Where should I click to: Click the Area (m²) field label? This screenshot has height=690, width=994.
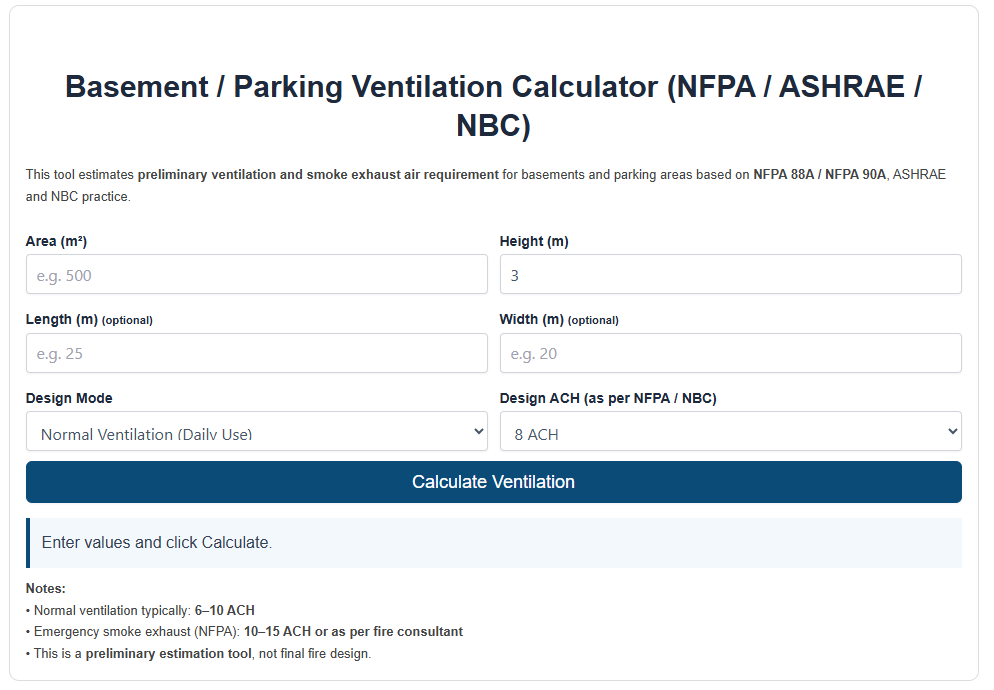click(x=55, y=241)
